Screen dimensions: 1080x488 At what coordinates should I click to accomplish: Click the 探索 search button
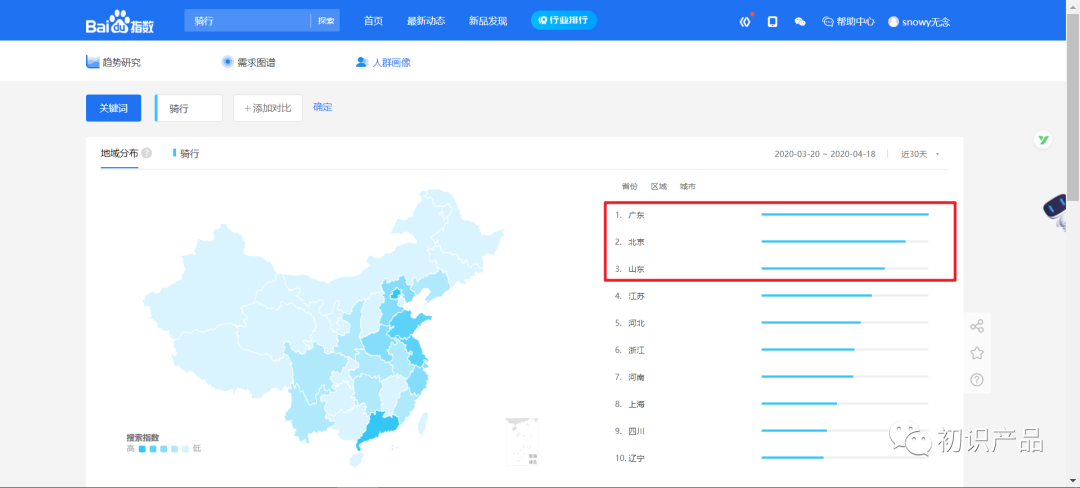pos(326,21)
